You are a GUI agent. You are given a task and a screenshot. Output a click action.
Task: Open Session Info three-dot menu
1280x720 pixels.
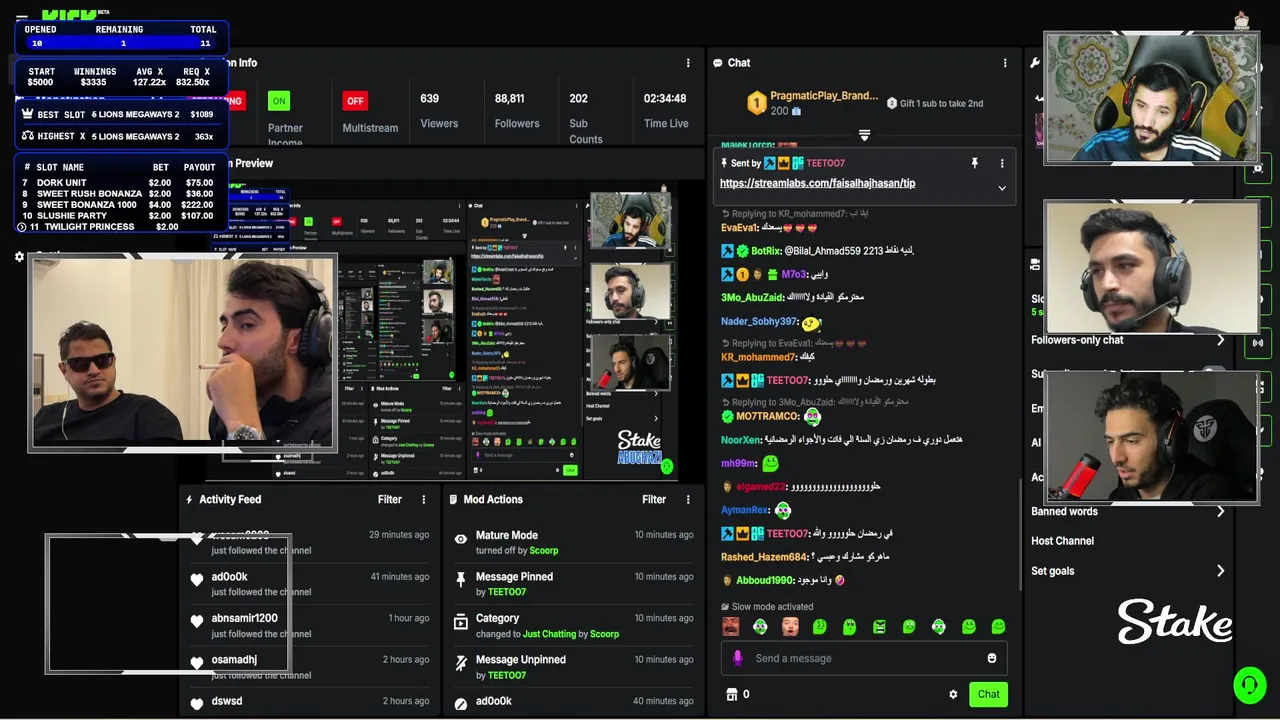click(x=687, y=63)
